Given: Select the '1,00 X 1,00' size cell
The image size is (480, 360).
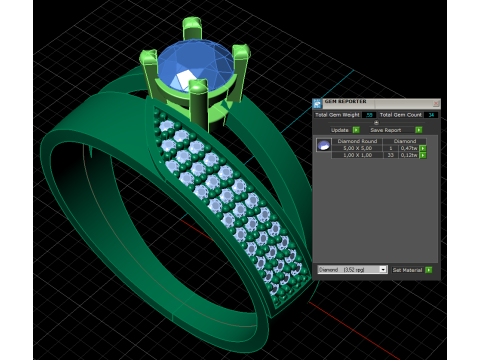Looking at the screenshot, I should coord(357,155).
